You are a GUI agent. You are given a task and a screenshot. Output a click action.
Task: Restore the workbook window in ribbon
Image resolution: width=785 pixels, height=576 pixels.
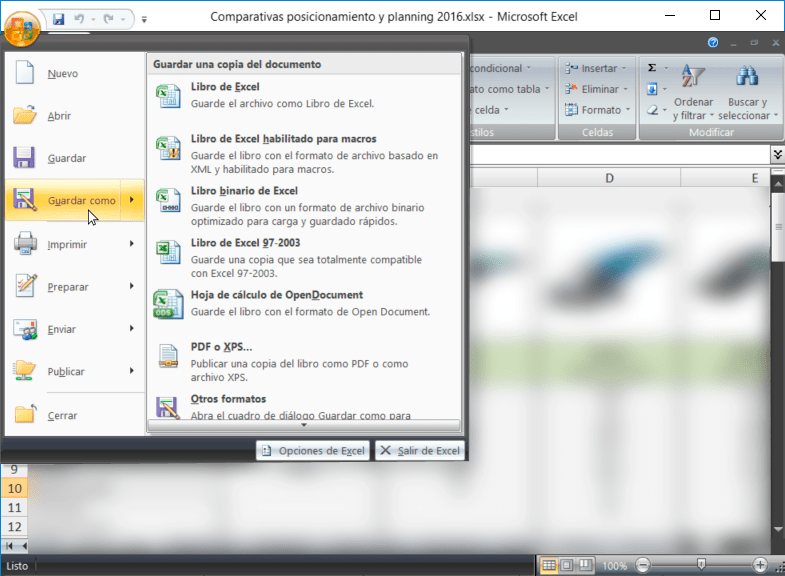[x=754, y=43]
